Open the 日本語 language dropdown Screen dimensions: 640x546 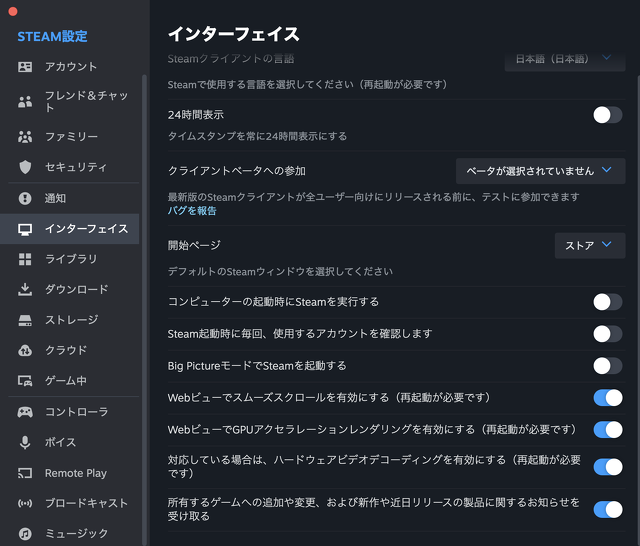[x=565, y=60]
